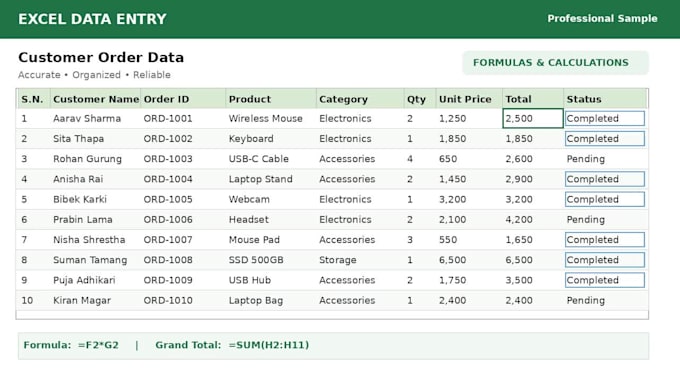Screen dimensions: 680x383
Task: Select the Total cell showing 2,500
Action: coord(533,118)
